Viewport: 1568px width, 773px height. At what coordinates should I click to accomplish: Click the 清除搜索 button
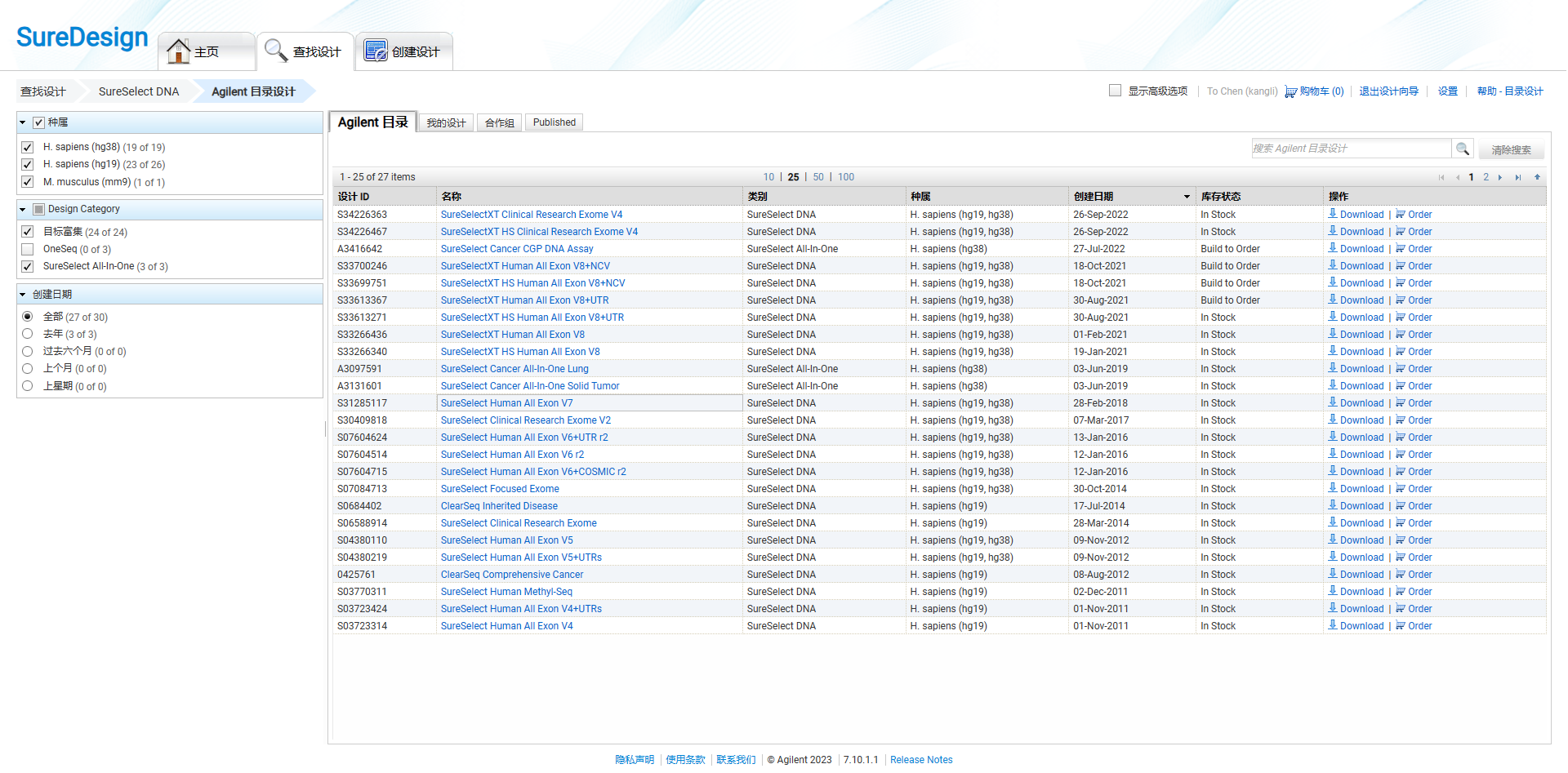1511,150
